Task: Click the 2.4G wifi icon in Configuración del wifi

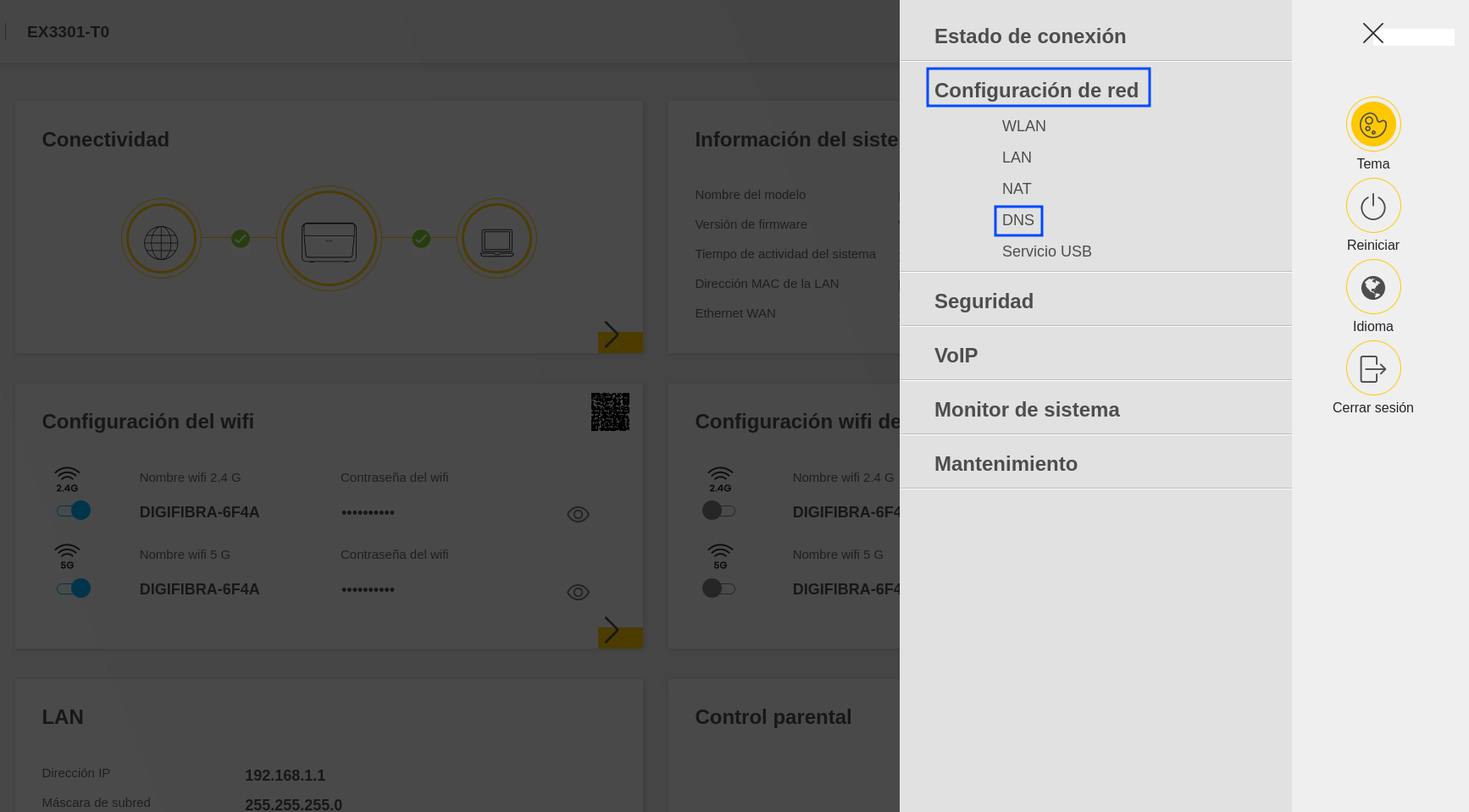Action: pos(67,479)
